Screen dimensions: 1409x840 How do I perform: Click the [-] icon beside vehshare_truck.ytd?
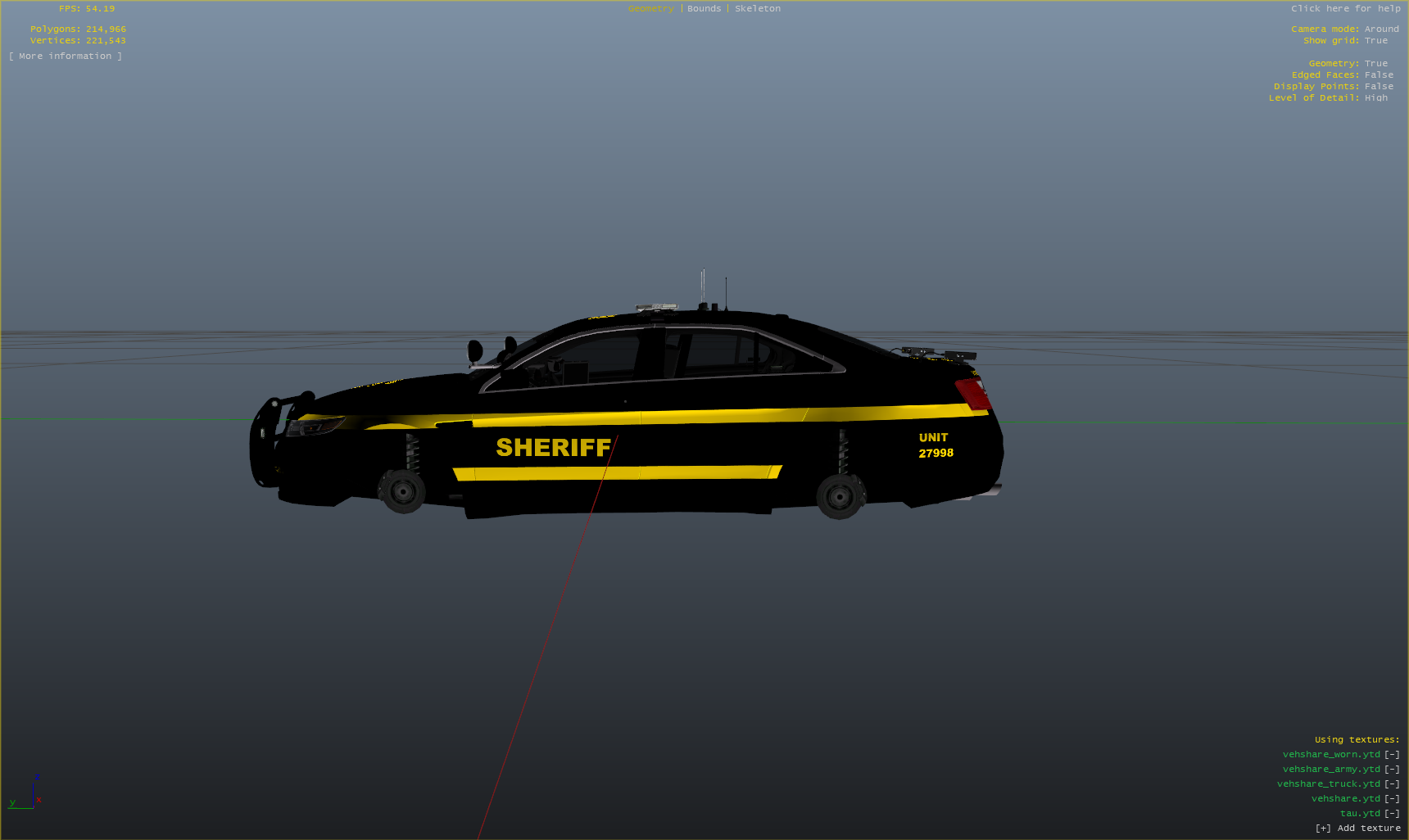coord(1392,784)
